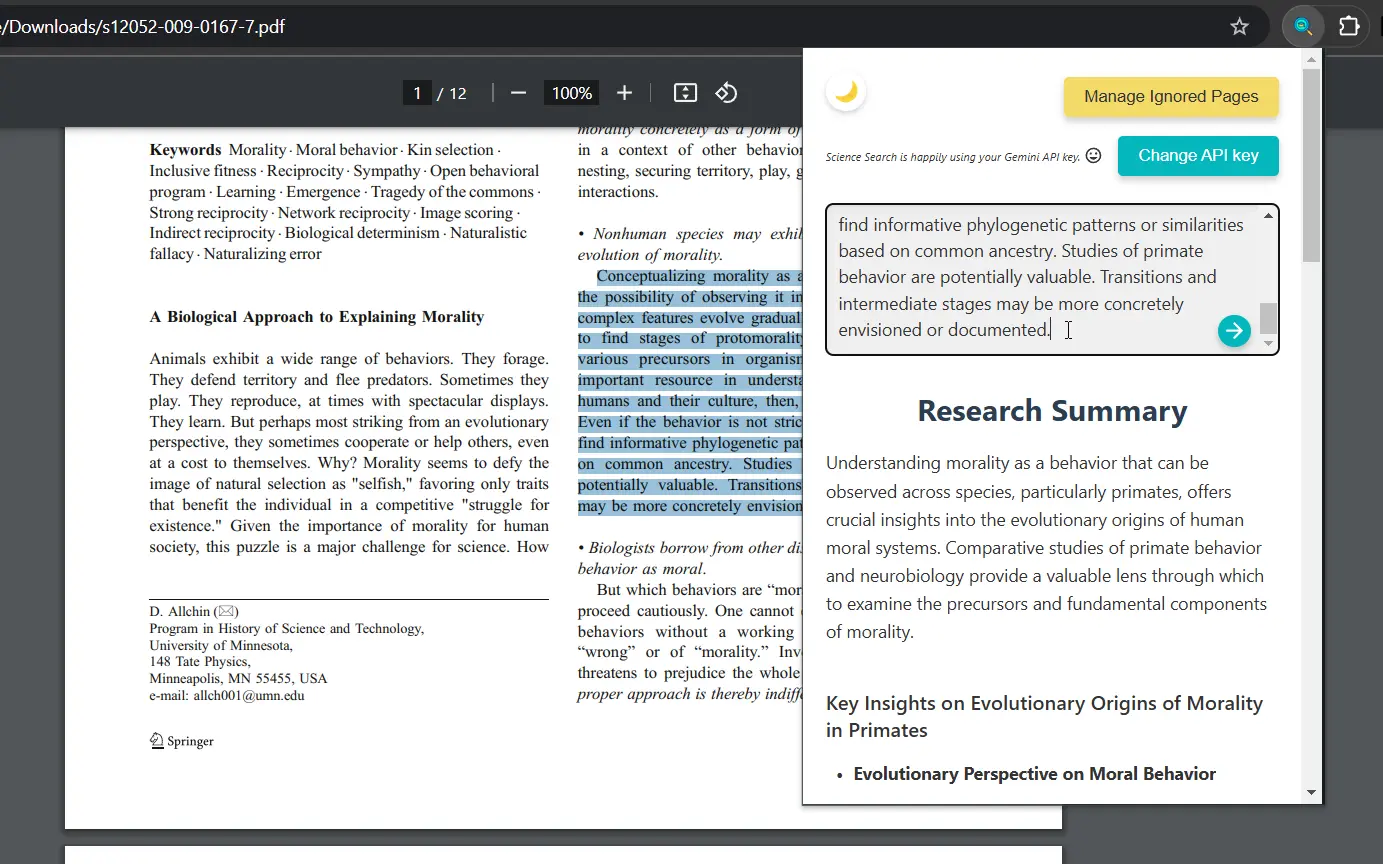Click the text area scroll-up arrow

(1268, 215)
